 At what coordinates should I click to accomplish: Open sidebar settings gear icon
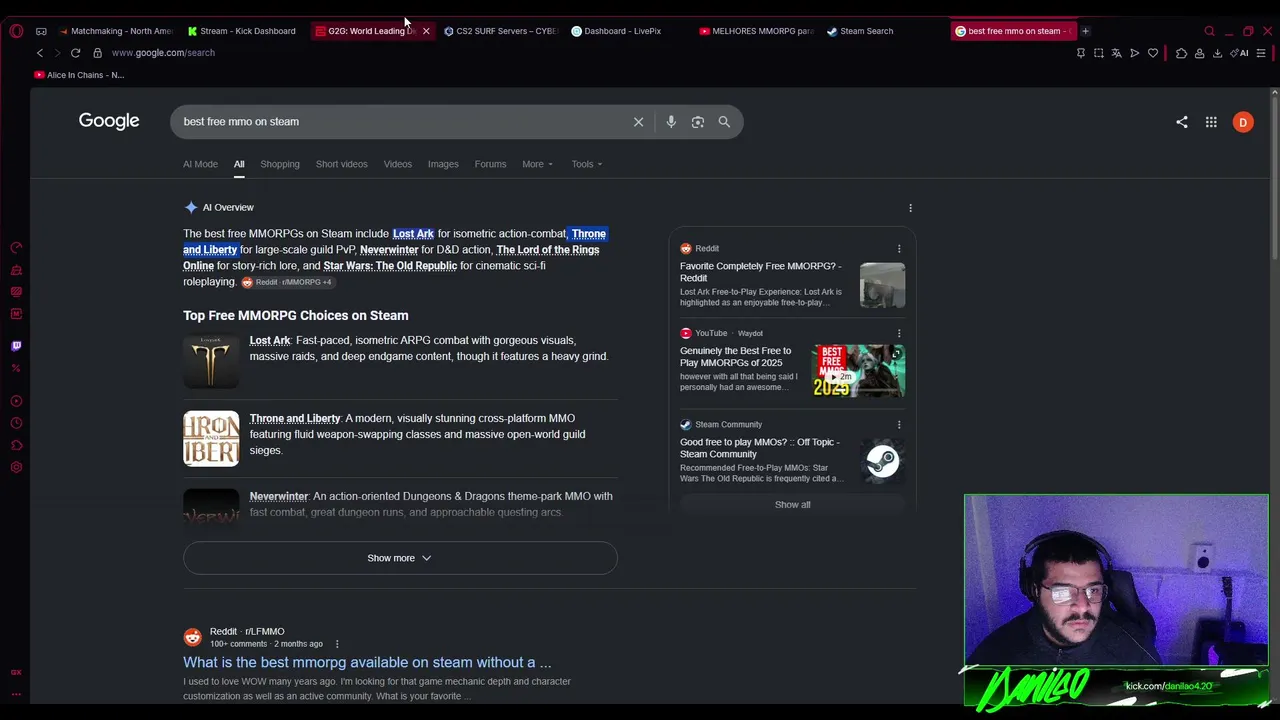coord(16,467)
